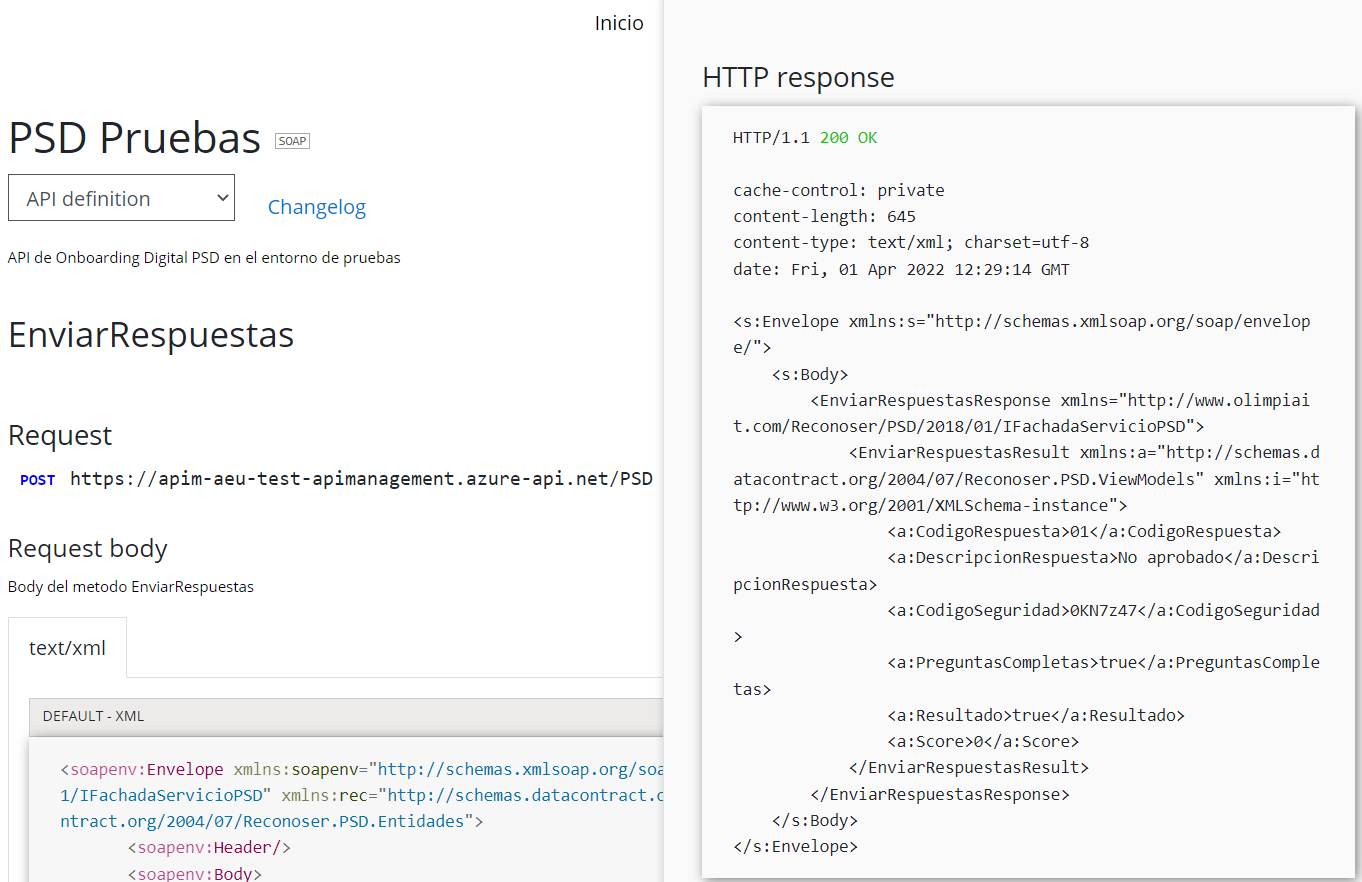Click the soapenv:Header line in request sample
Viewport: 1362px width, 882px height.
[x=208, y=848]
